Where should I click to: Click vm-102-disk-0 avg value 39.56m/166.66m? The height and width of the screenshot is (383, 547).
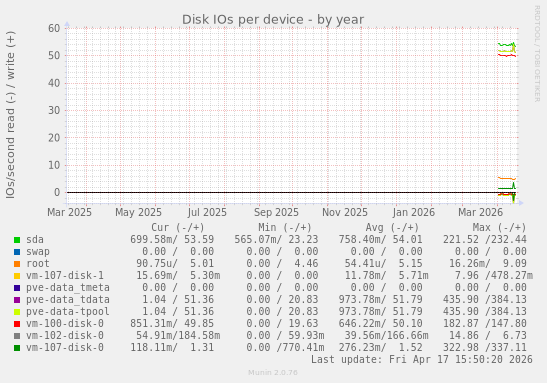click(x=387, y=335)
